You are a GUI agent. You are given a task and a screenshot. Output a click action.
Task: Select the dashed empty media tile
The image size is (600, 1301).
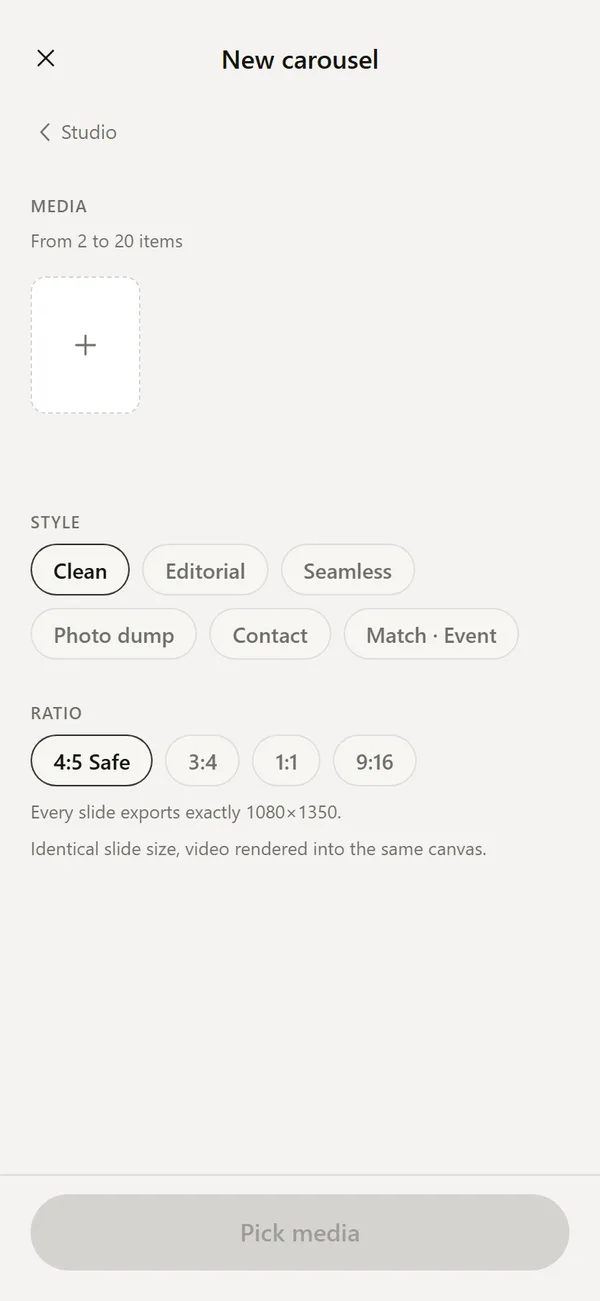(85, 345)
